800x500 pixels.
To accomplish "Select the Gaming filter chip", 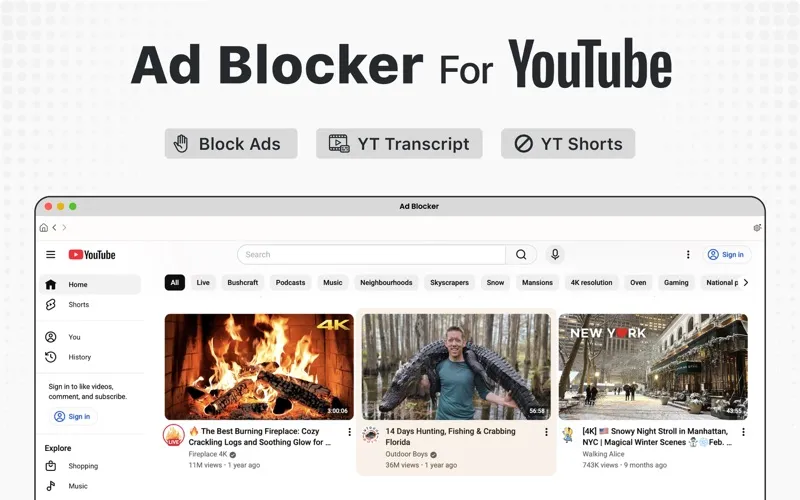I will 676,283.
